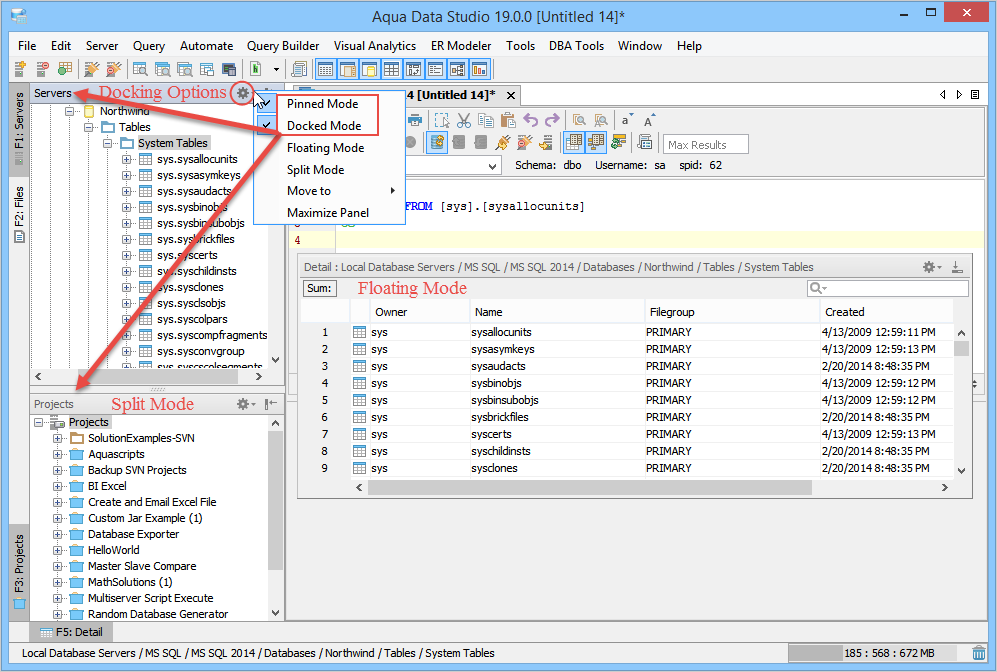This screenshot has height=672, width=997.
Task: Open the Query Window toolbar icon
Action: (x=140, y=69)
